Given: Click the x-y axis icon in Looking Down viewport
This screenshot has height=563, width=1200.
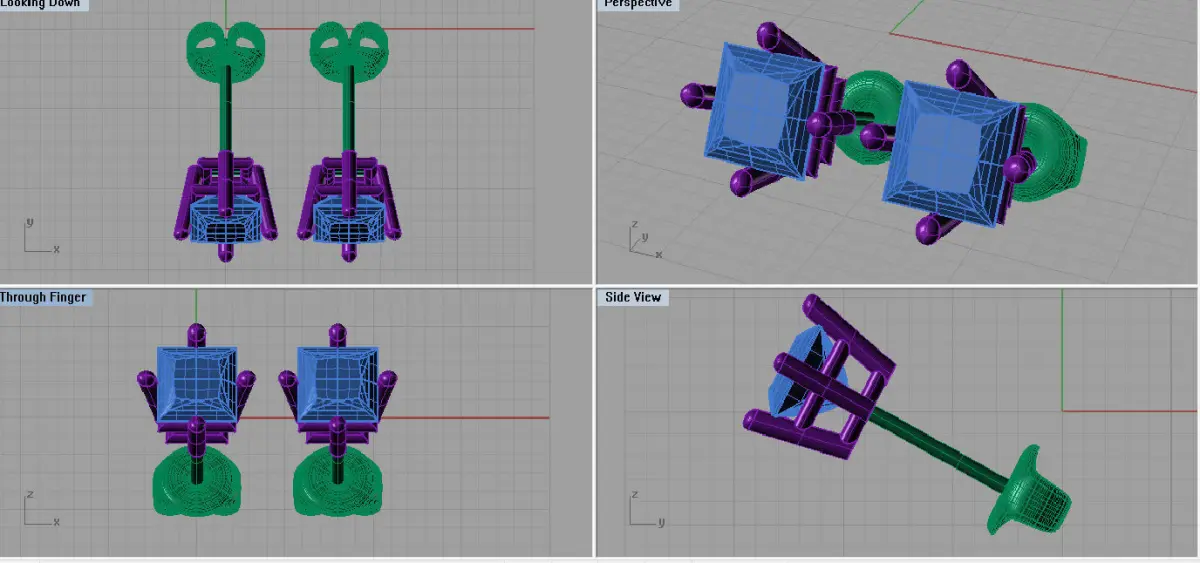Looking at the screenshot, I should [x=41, y=235].
